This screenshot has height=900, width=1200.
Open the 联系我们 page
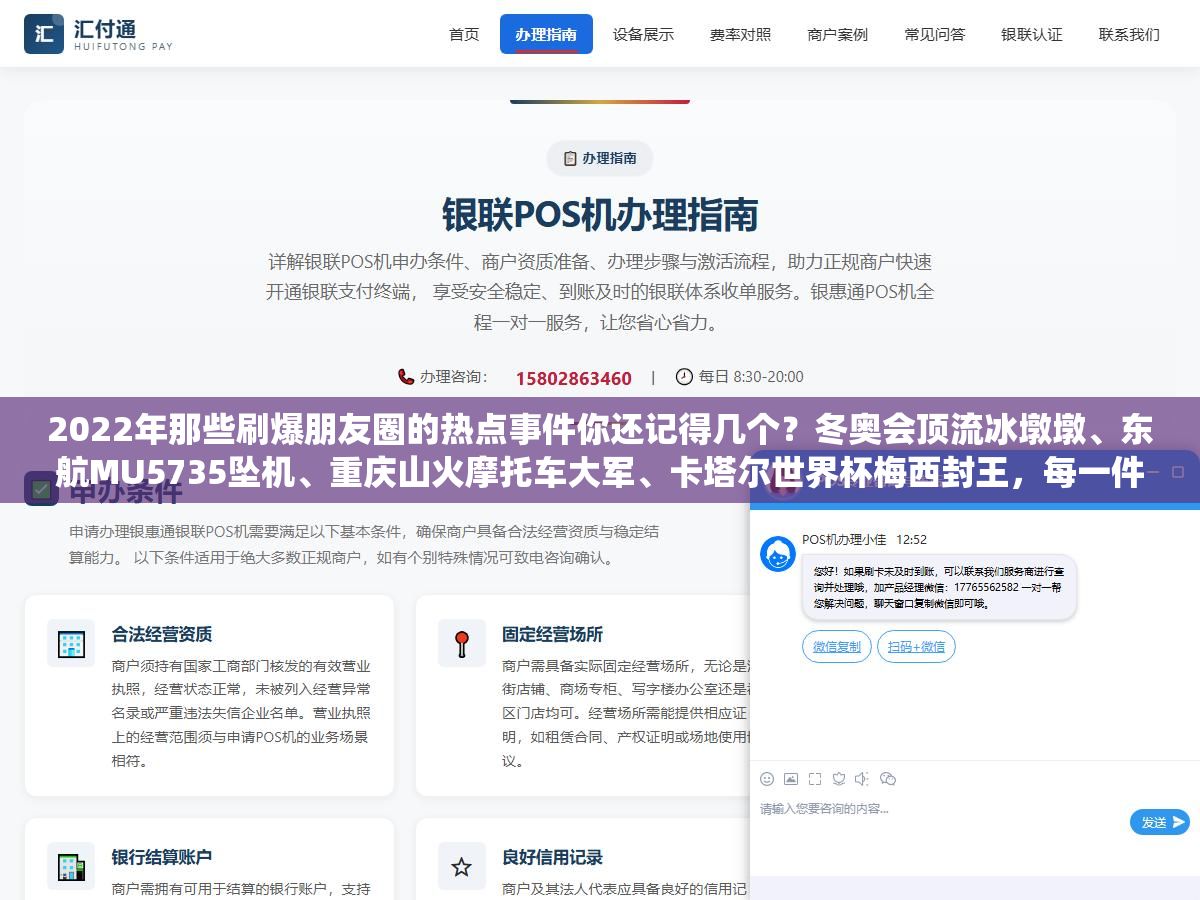(1129, 34)
